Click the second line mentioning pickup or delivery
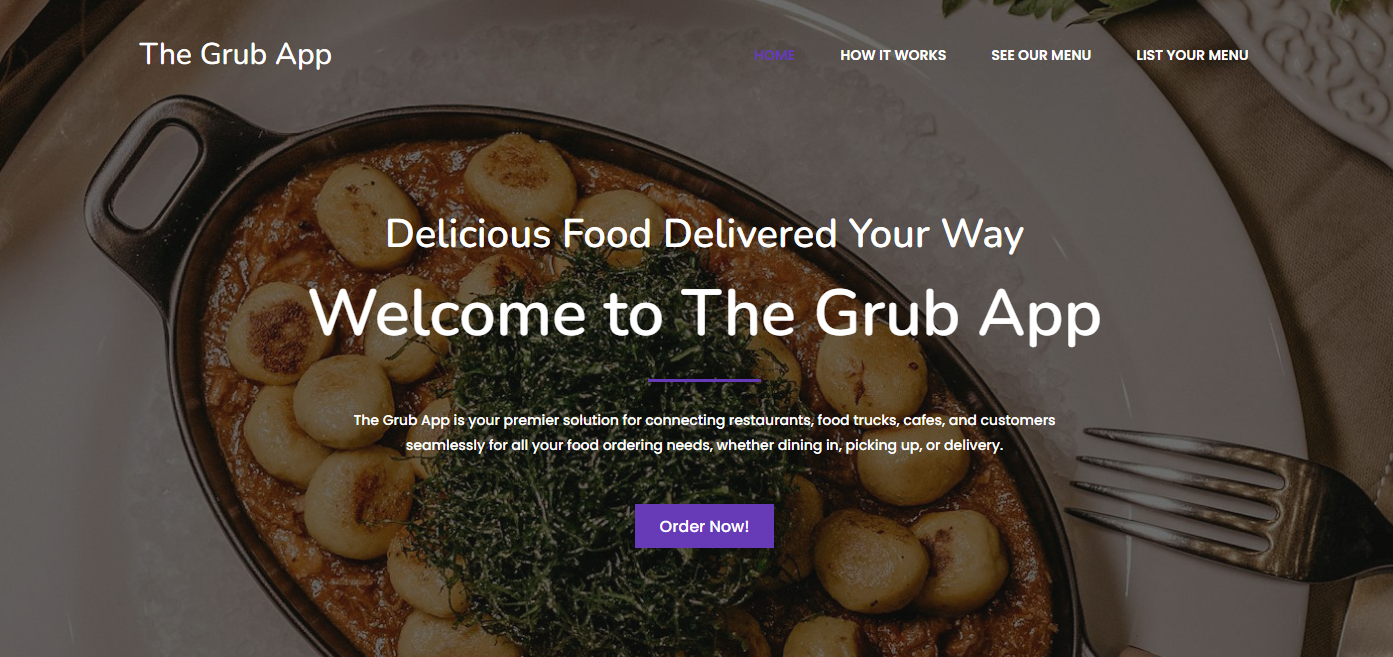The height and width of the screenshot is (657, 1393). (704, 445)
